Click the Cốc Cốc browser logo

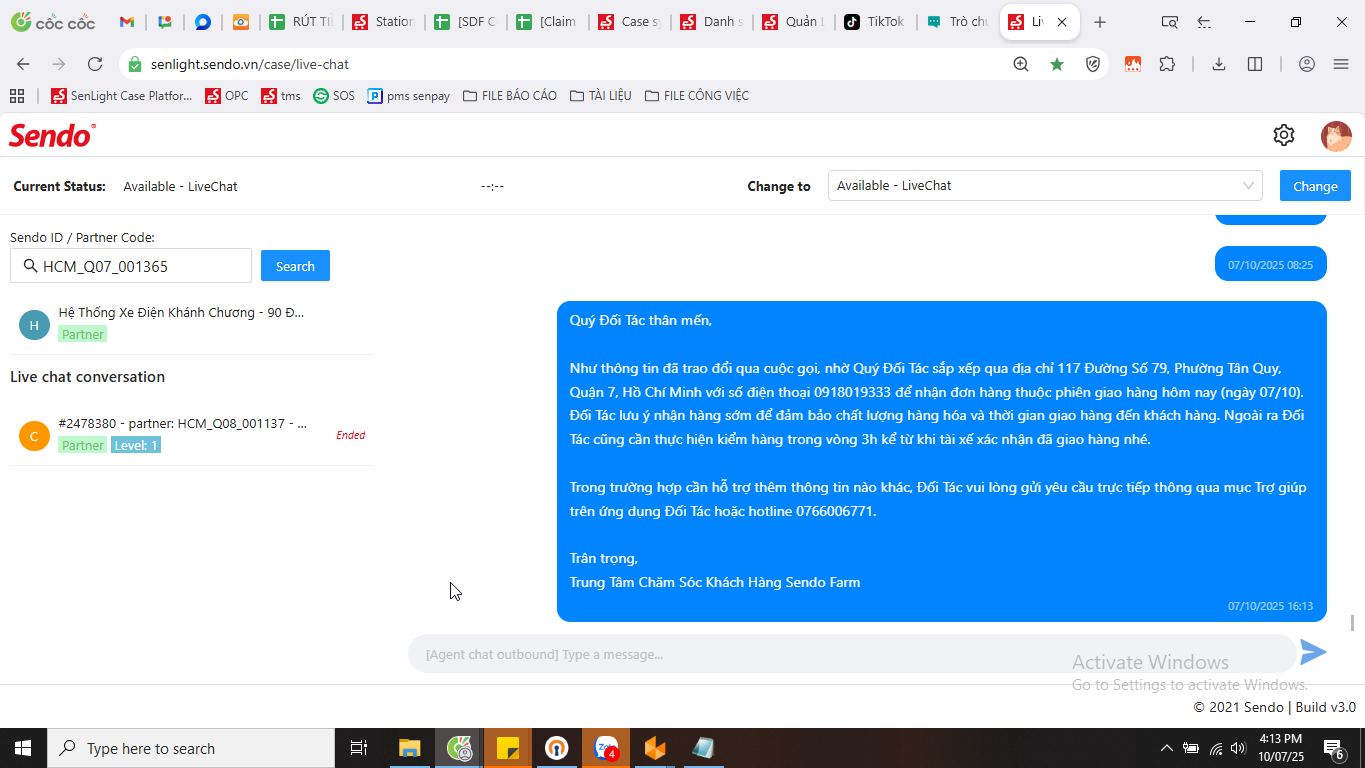[53, 22]
